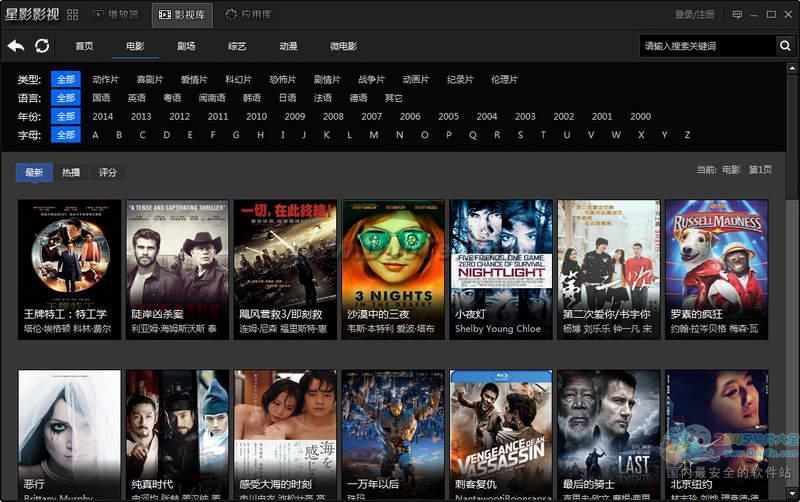
Task: Switch to the 播放器 tab
Action: coord(116,14)
